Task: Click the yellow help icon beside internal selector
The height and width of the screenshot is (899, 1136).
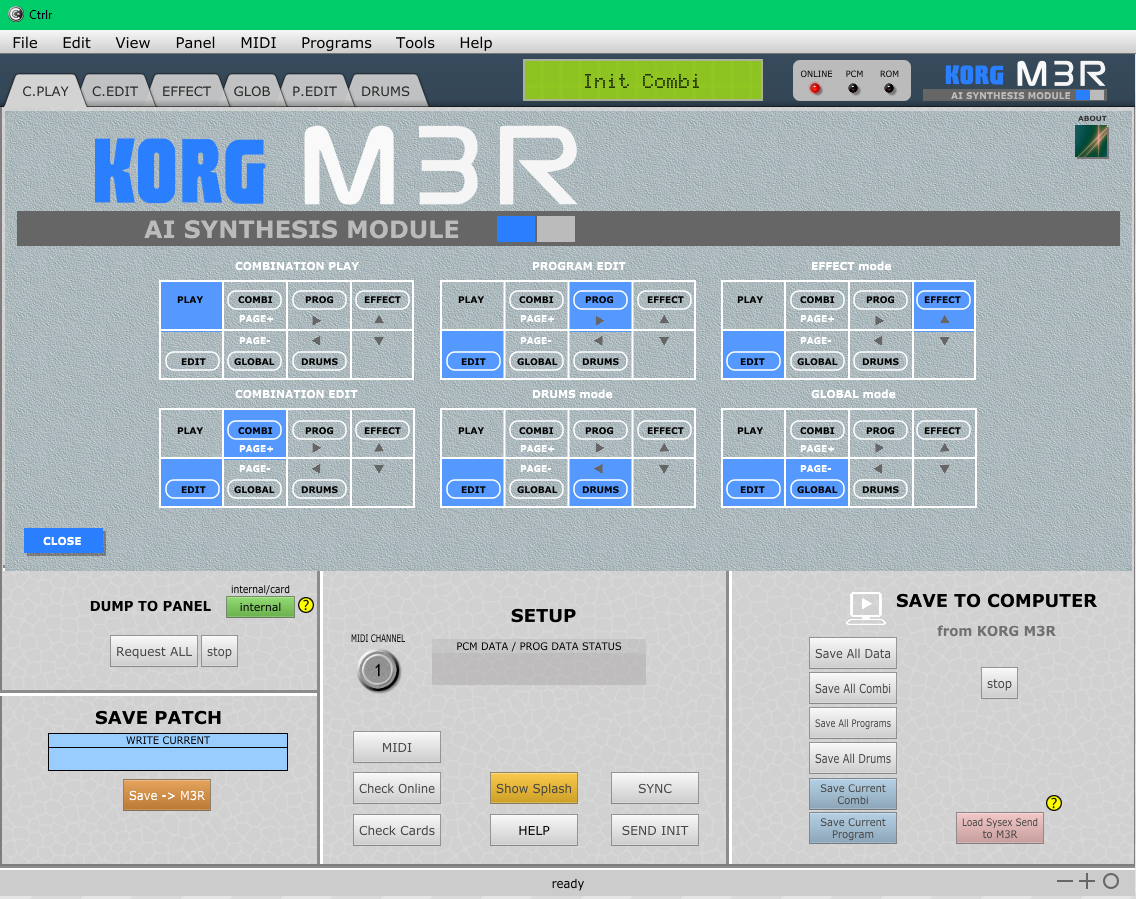Action: point(306,606)
